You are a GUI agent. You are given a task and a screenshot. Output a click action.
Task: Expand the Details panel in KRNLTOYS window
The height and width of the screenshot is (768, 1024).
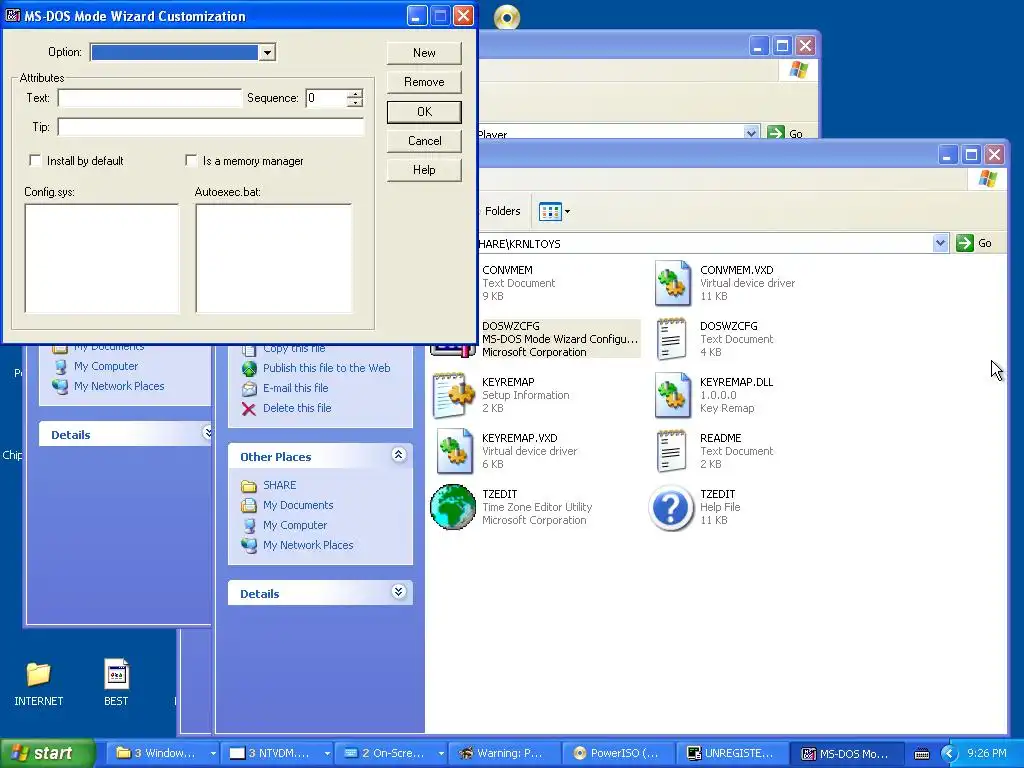coord(398,592)
